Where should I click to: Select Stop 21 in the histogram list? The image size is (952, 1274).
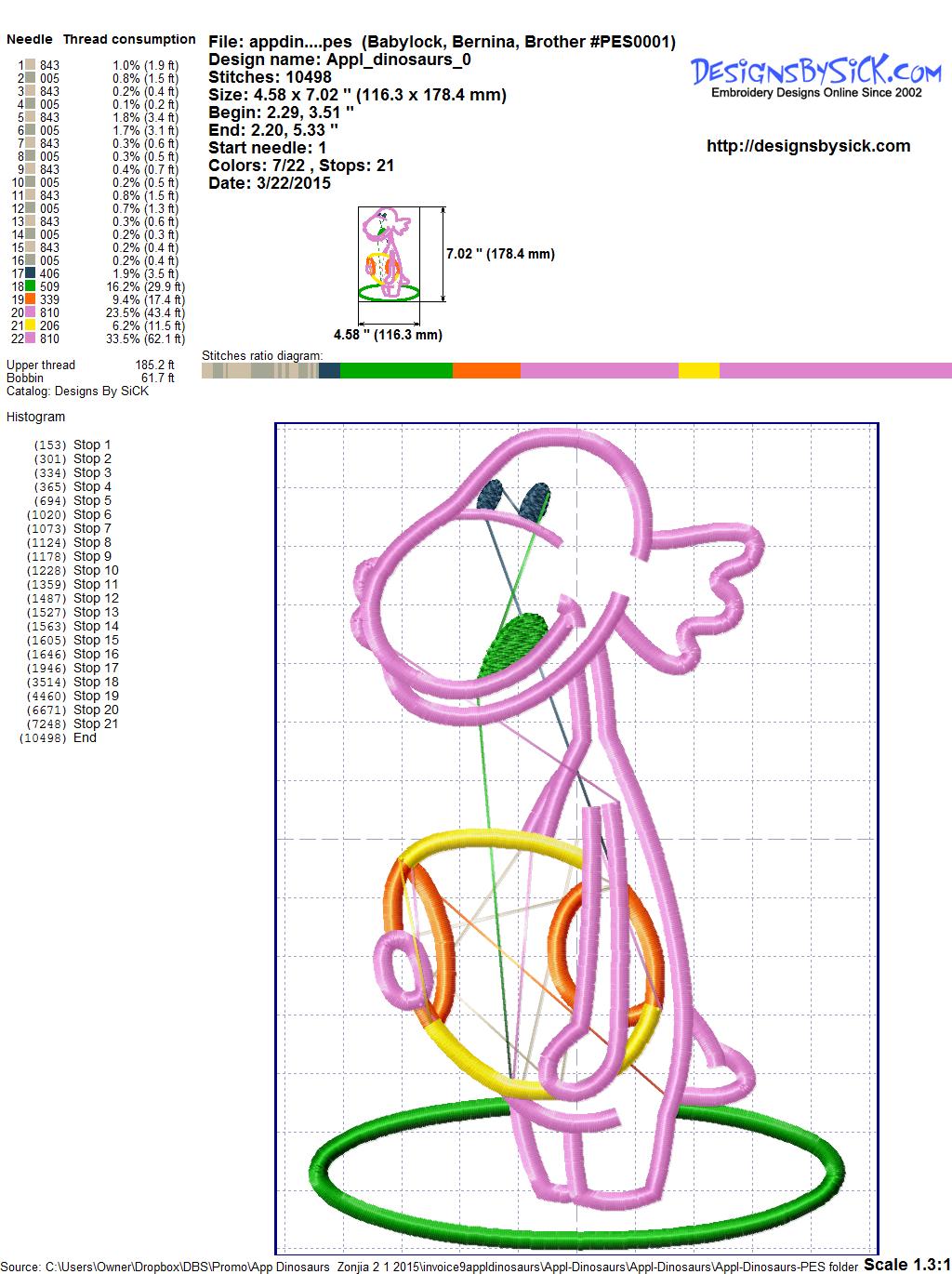pos(96,723)
